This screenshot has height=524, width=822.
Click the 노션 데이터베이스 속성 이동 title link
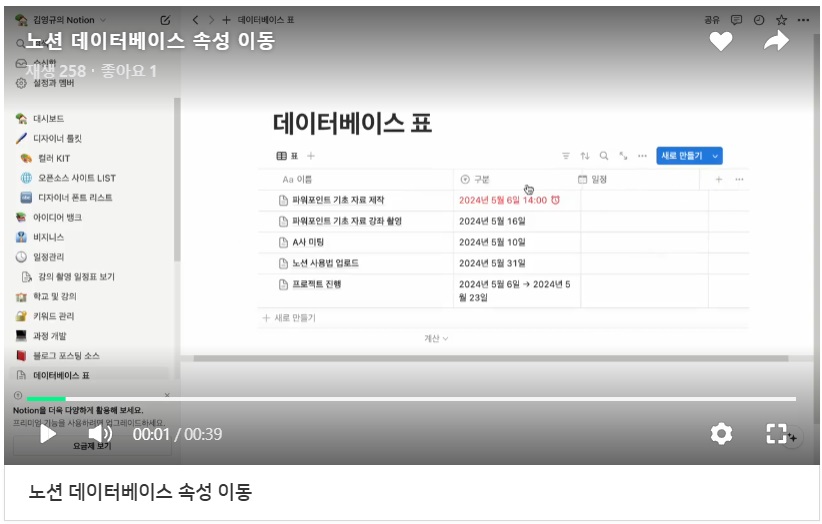(x=140, y=492)
